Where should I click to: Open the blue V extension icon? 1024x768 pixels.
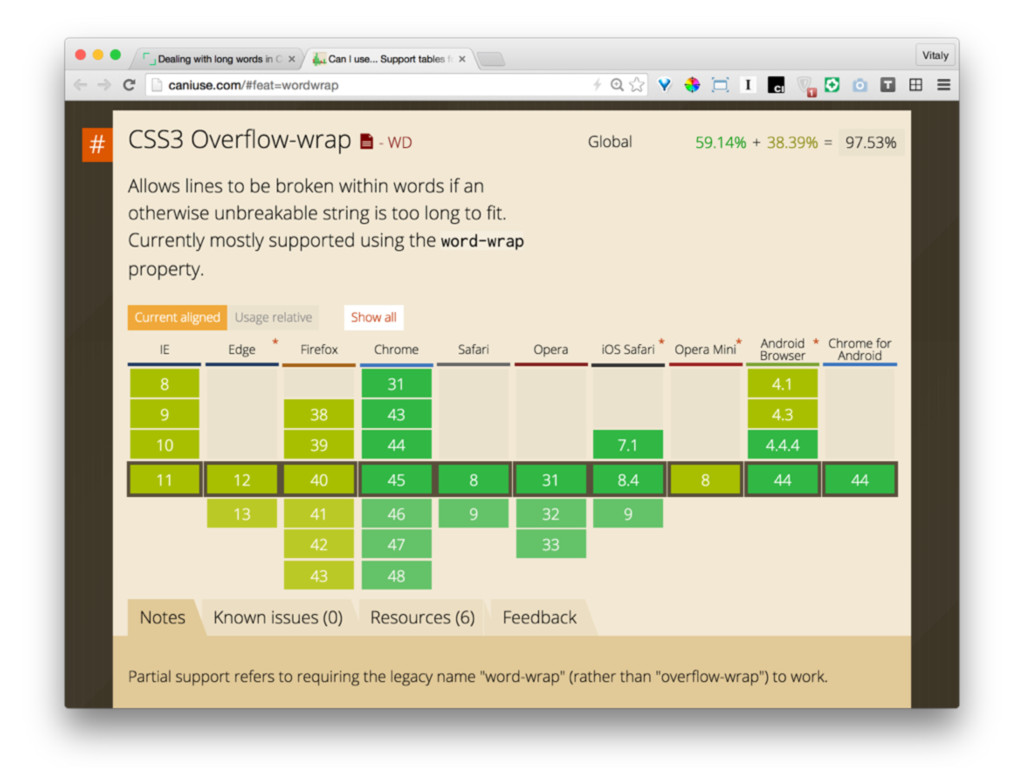(x=664, y=85)
